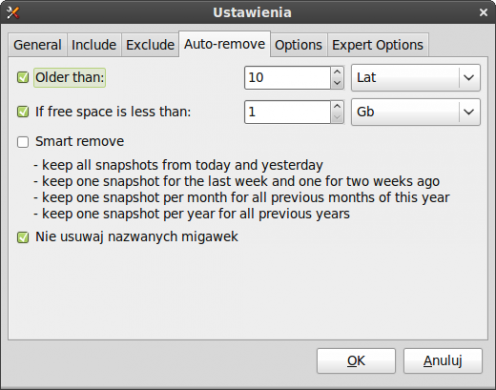Image resolution: width=496 pixels, height=390 pixels.
Task: Disable the If free space is less than option
Action: (x=23, y=112)
